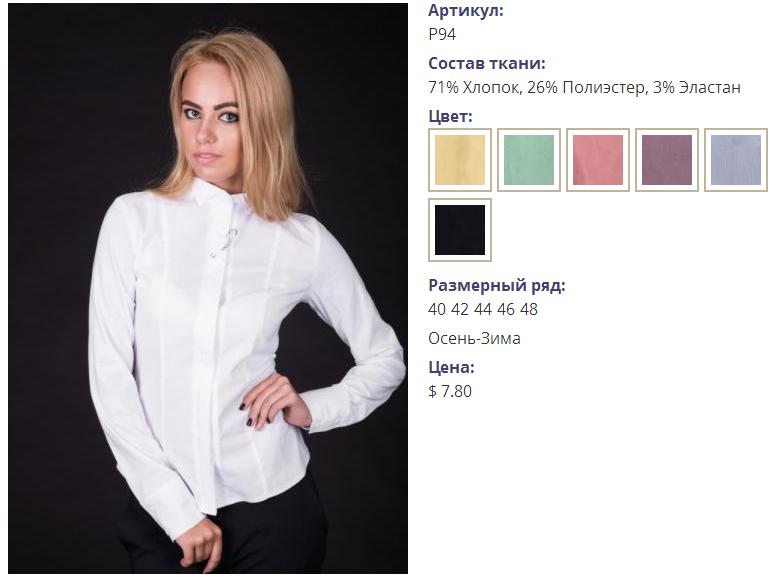773x579 pixels.
Task: Choose the mint green color swatch
Action: pyautogui.click(x=528, y=160)
